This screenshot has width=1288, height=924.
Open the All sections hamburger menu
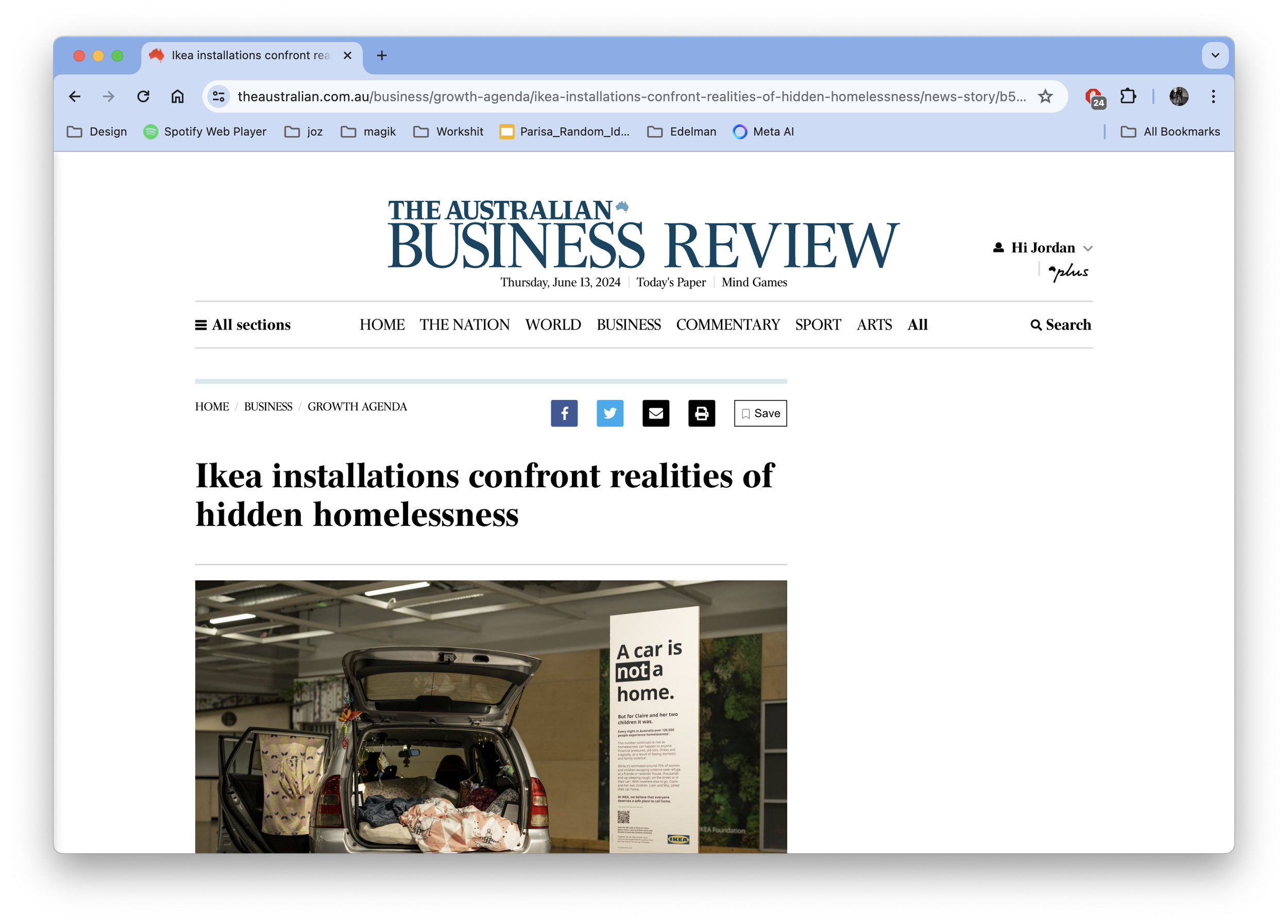[x=243, y=324]
